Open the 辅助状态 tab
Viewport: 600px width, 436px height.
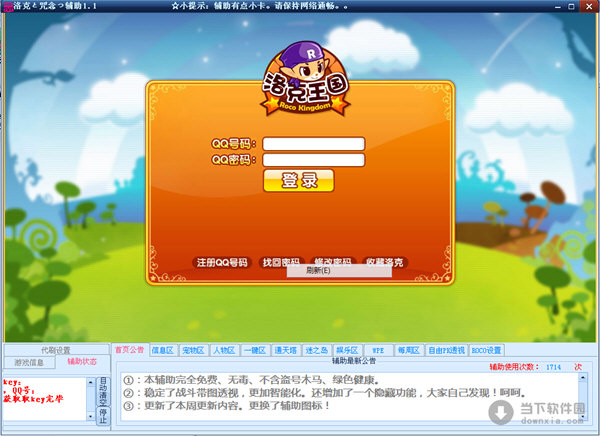(x=82, y=362)
